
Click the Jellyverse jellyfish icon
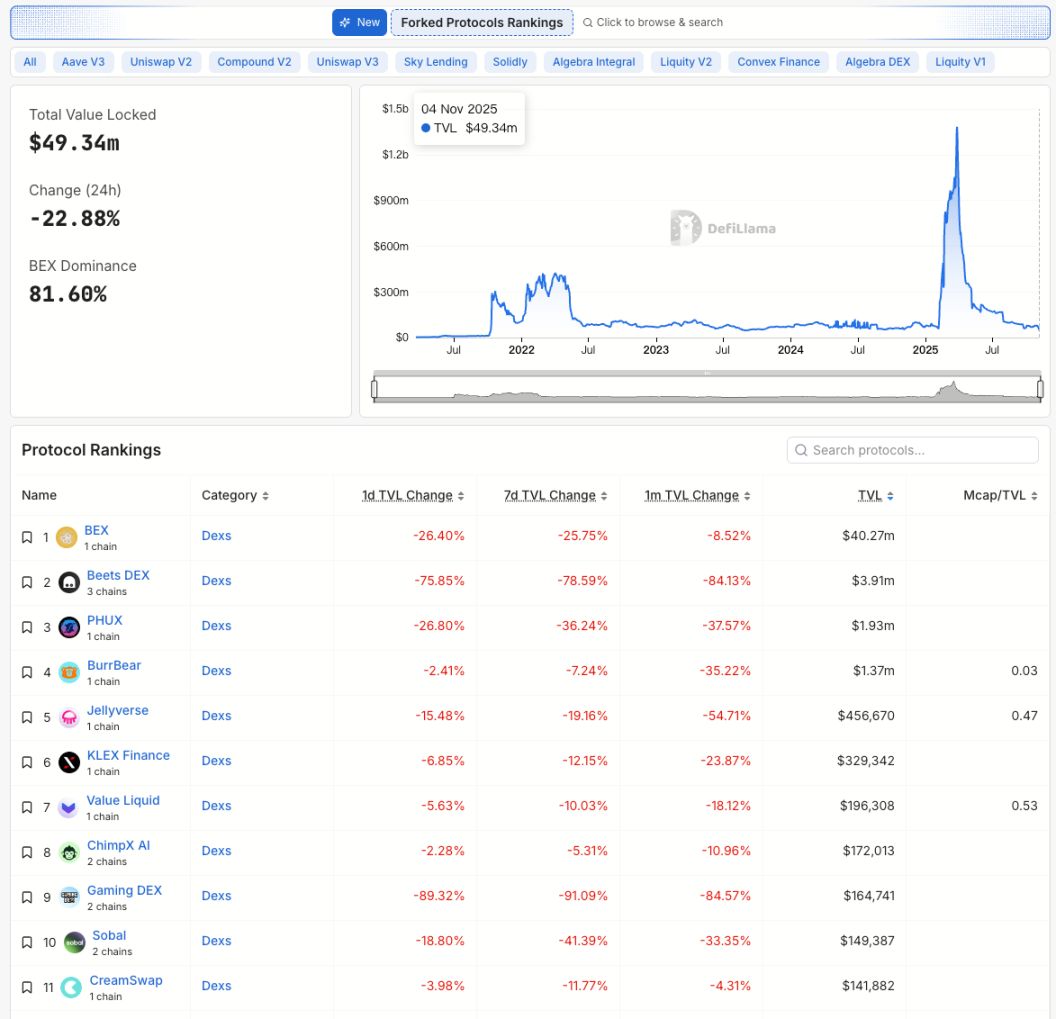(67, 716)
